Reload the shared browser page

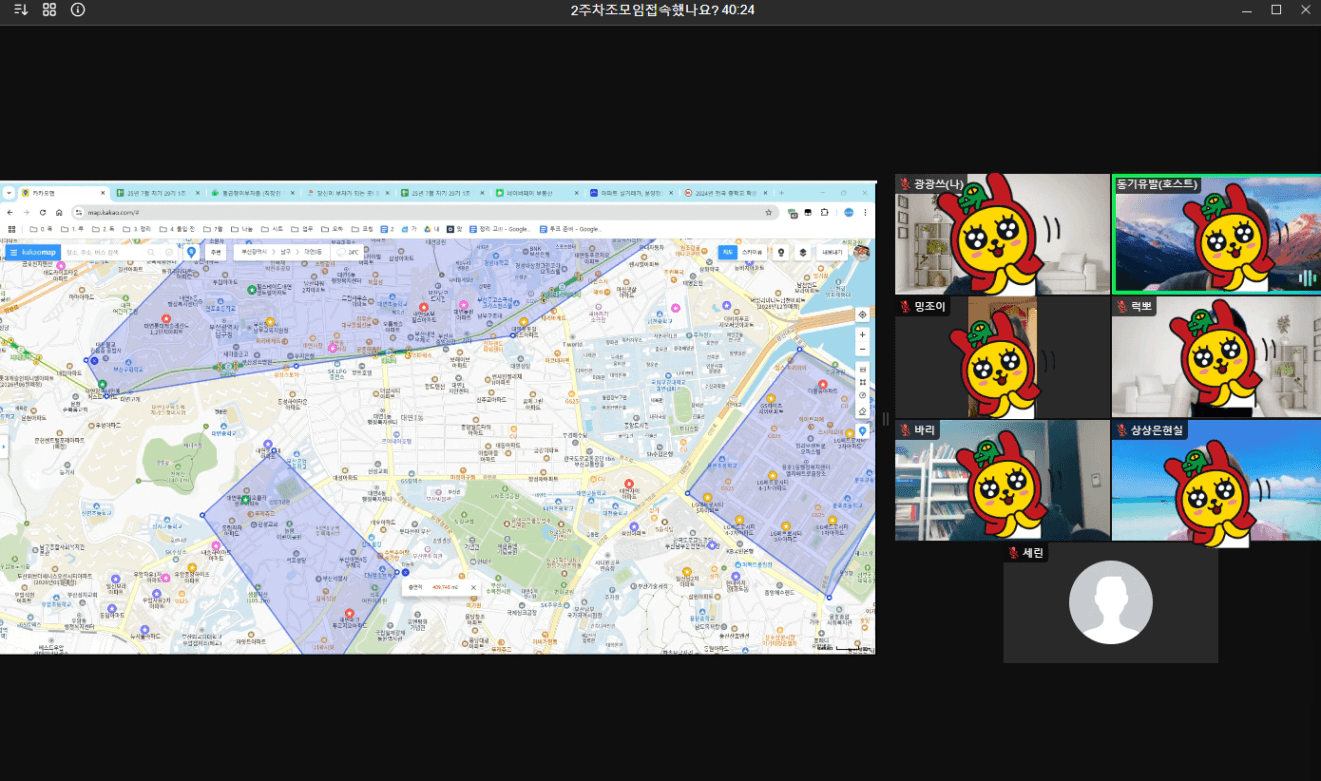point(43,212)
